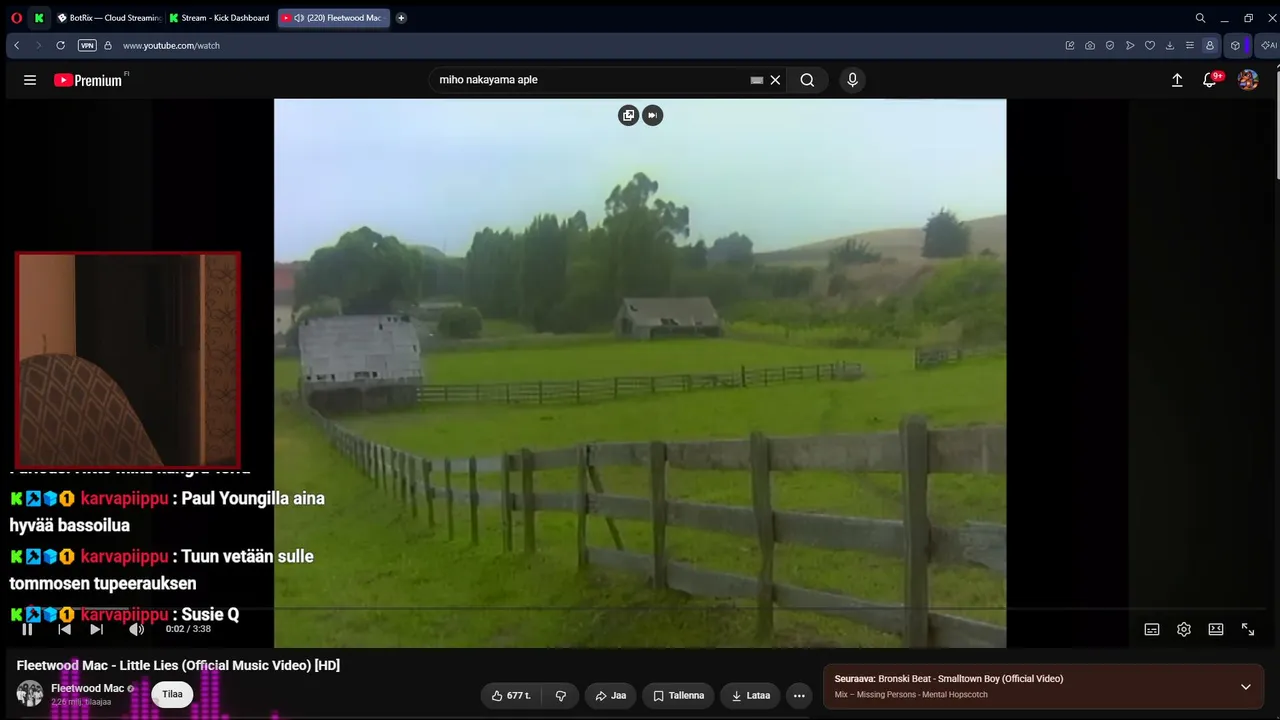Image resolution: width=1280 pixels, height=720 pixels.
Task: Open the pinned Kick tab
Action: coord(39,18)
